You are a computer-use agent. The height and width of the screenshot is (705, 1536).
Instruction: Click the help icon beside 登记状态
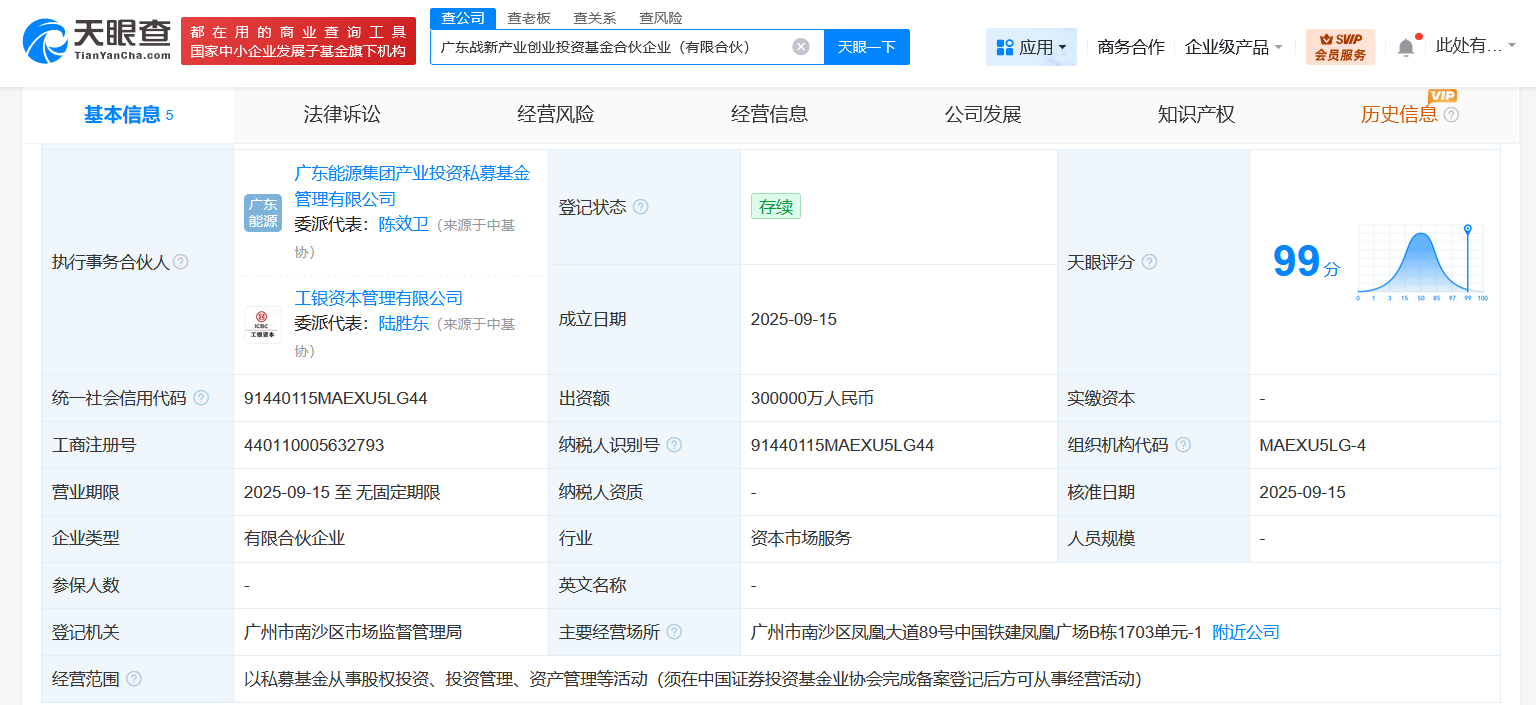(641, 207)
